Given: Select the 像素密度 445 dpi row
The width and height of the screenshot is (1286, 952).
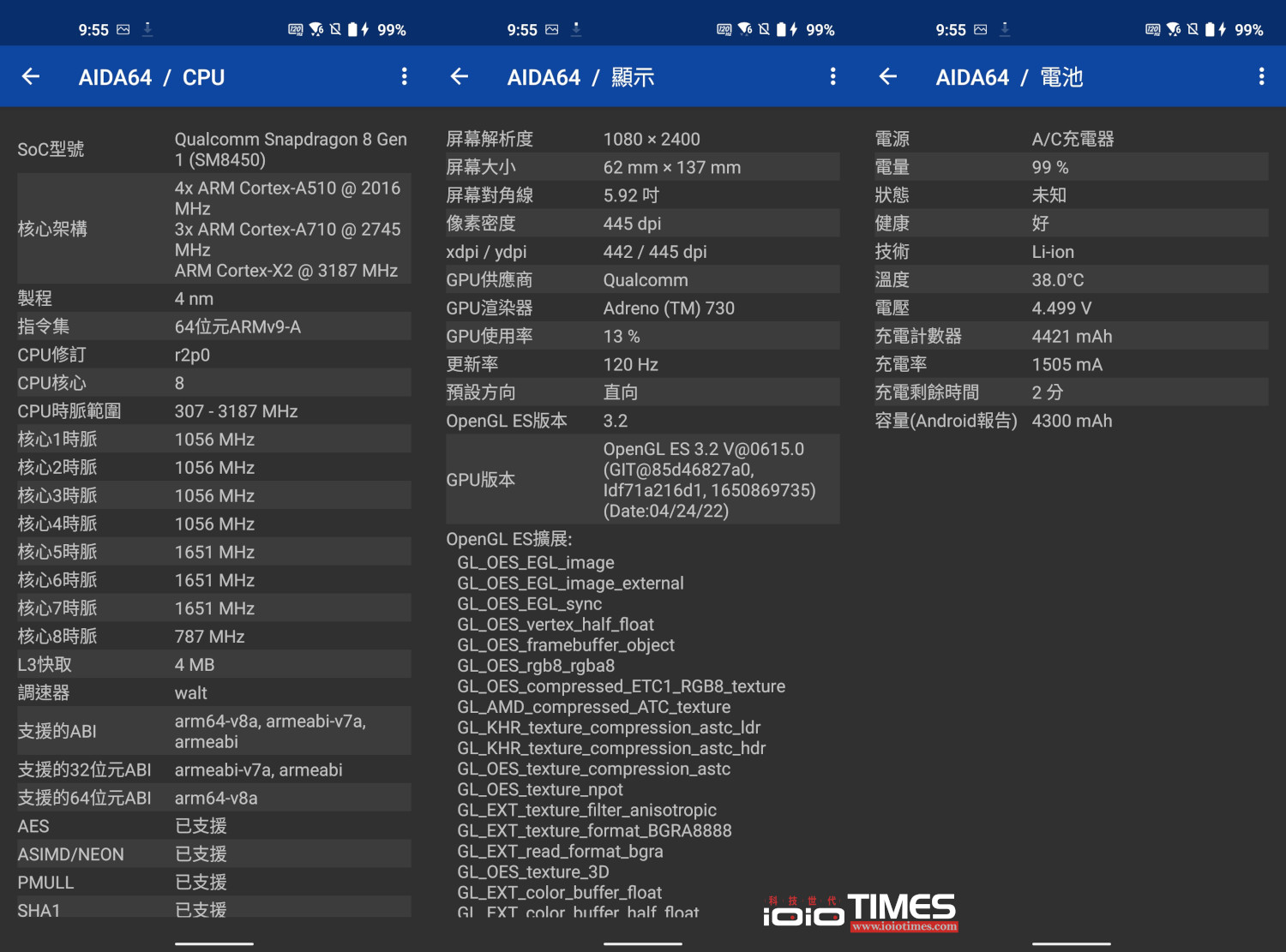Looking at the screenshot, I should 643,224.
